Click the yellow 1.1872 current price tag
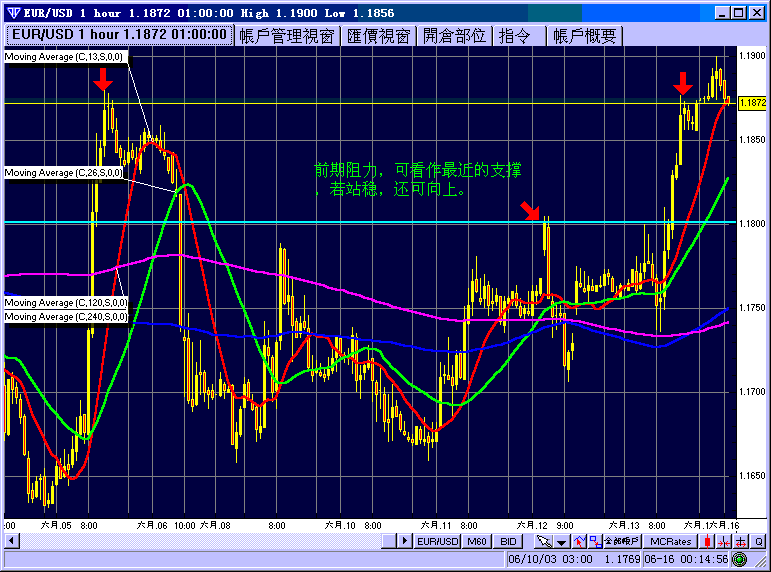The image size is (771, 572). (x=753, y=102)
